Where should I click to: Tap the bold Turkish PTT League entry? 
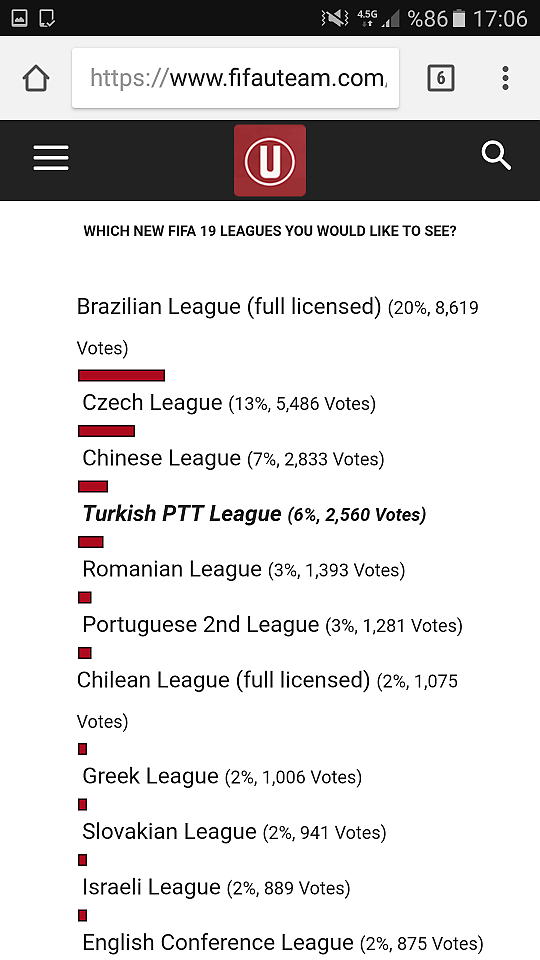[254, 514]
